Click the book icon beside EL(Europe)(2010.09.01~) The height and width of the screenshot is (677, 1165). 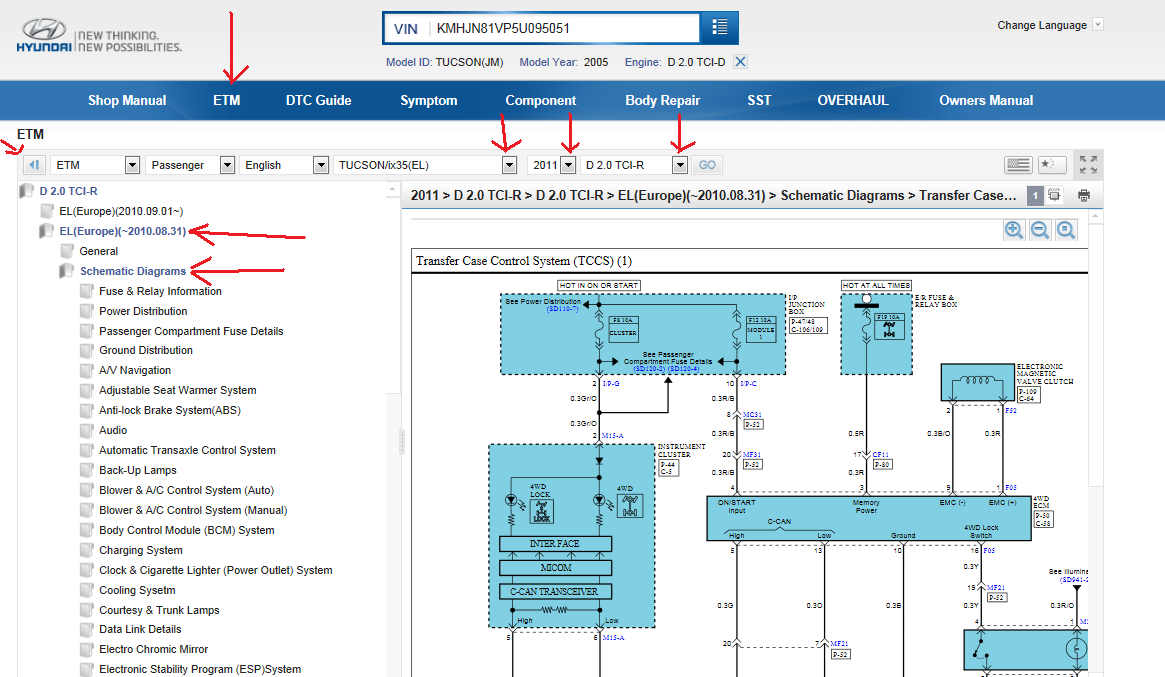point(47,211)
